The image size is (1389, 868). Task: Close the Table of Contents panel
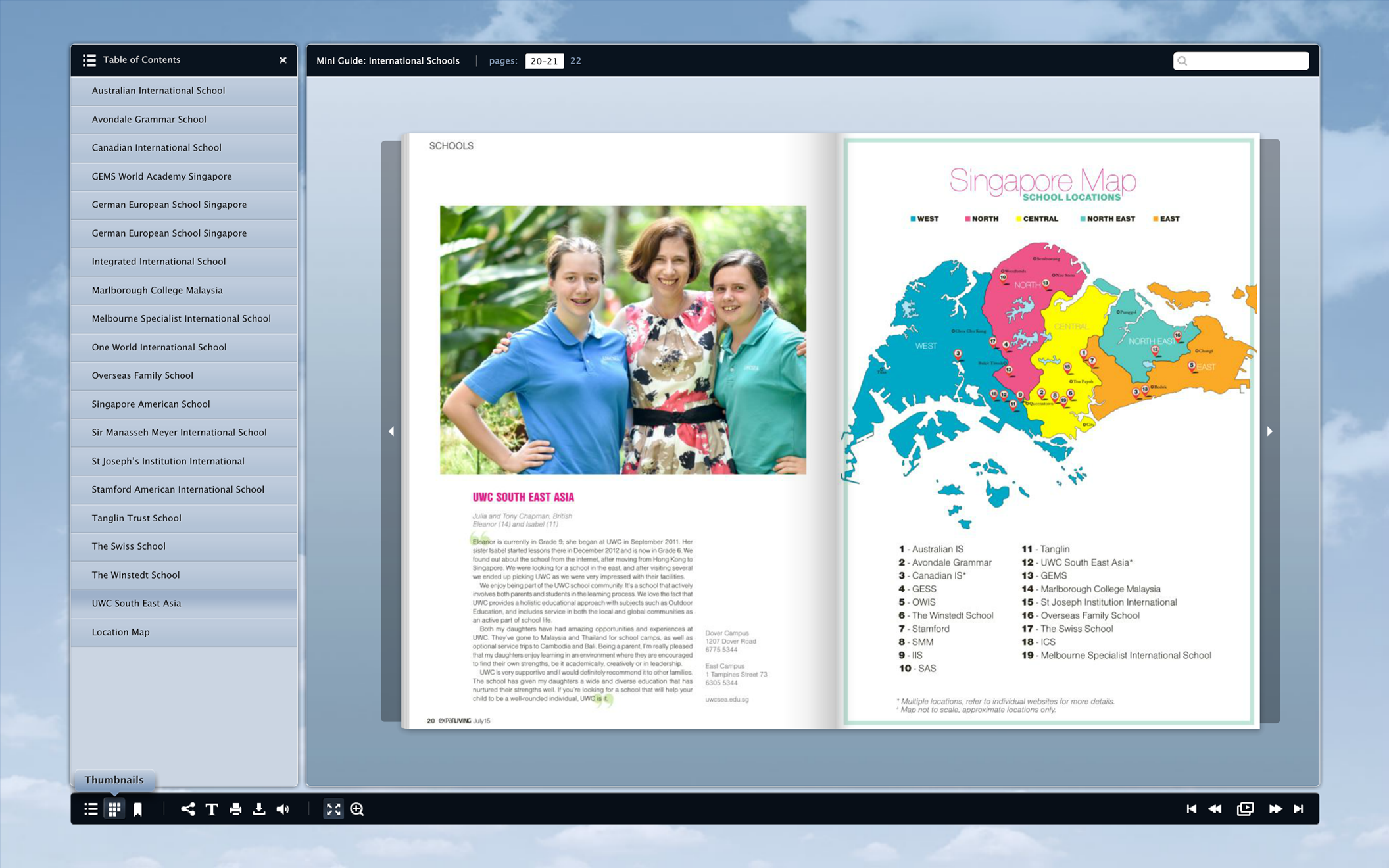click(283, 60)
